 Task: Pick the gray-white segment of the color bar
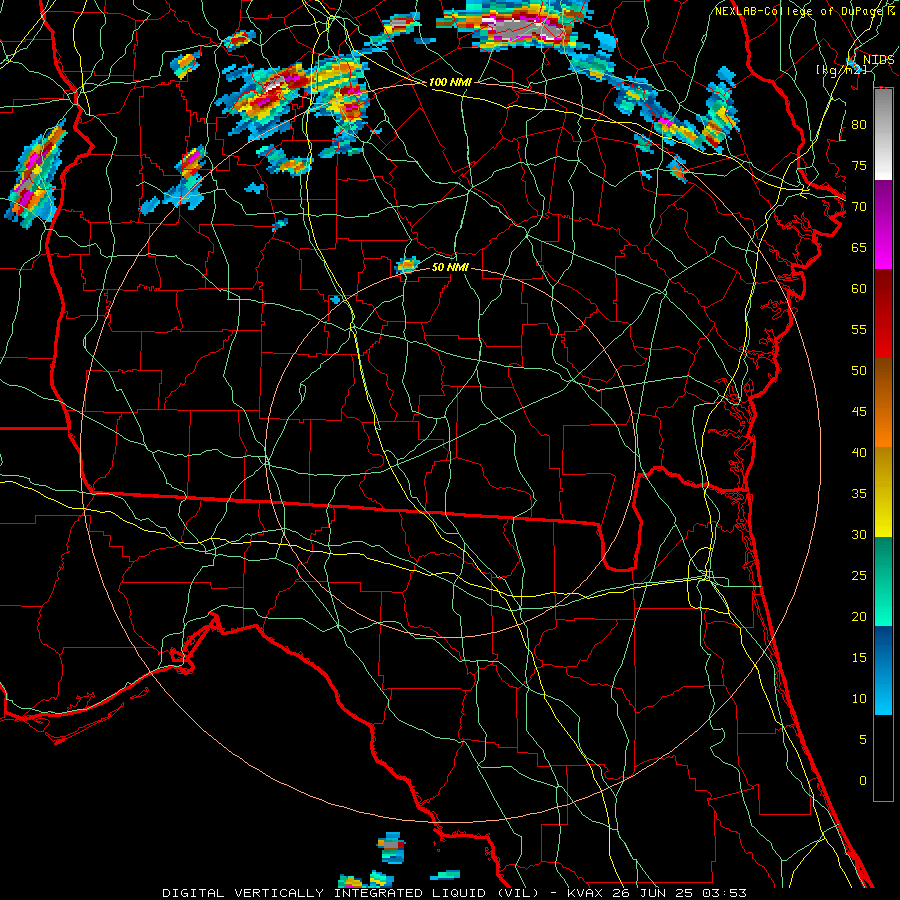pos(883,134)
